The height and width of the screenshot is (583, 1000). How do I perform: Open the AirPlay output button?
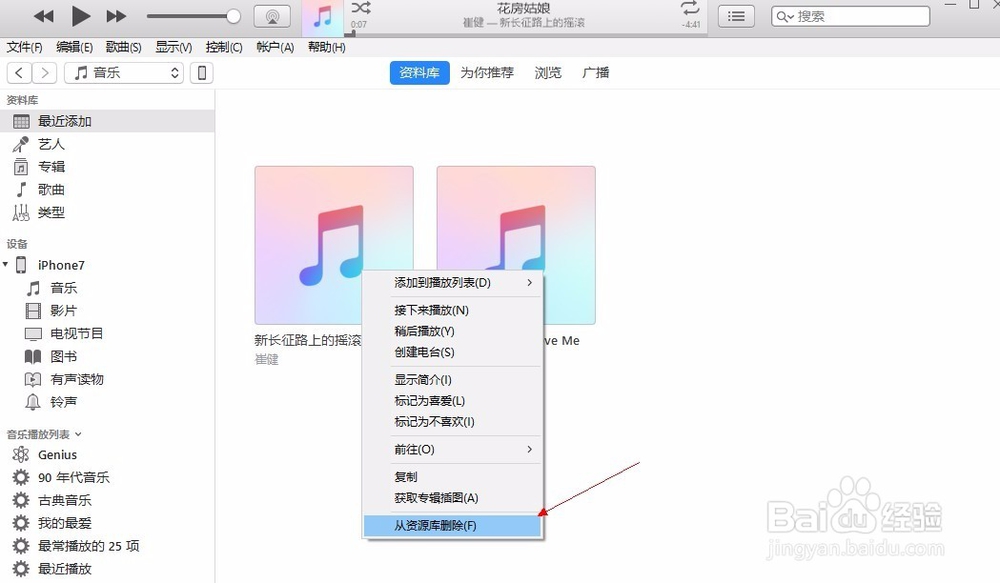(272, 17)
